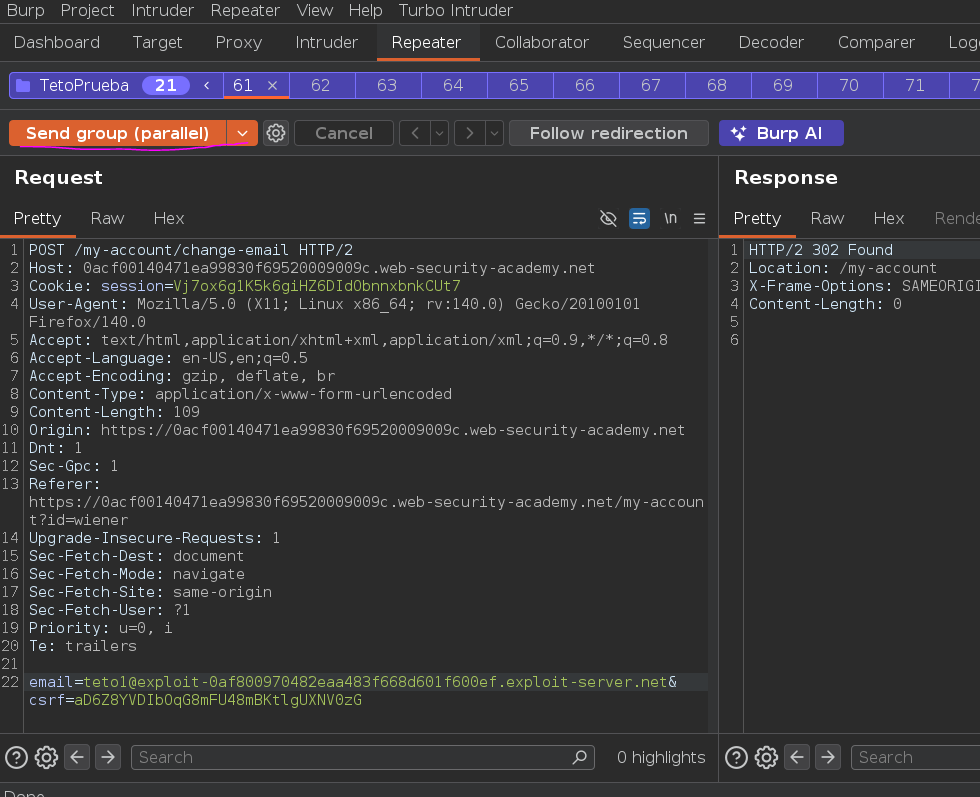Close Repeater tab 61
980x797 pixels.
[x=272, y=86]
